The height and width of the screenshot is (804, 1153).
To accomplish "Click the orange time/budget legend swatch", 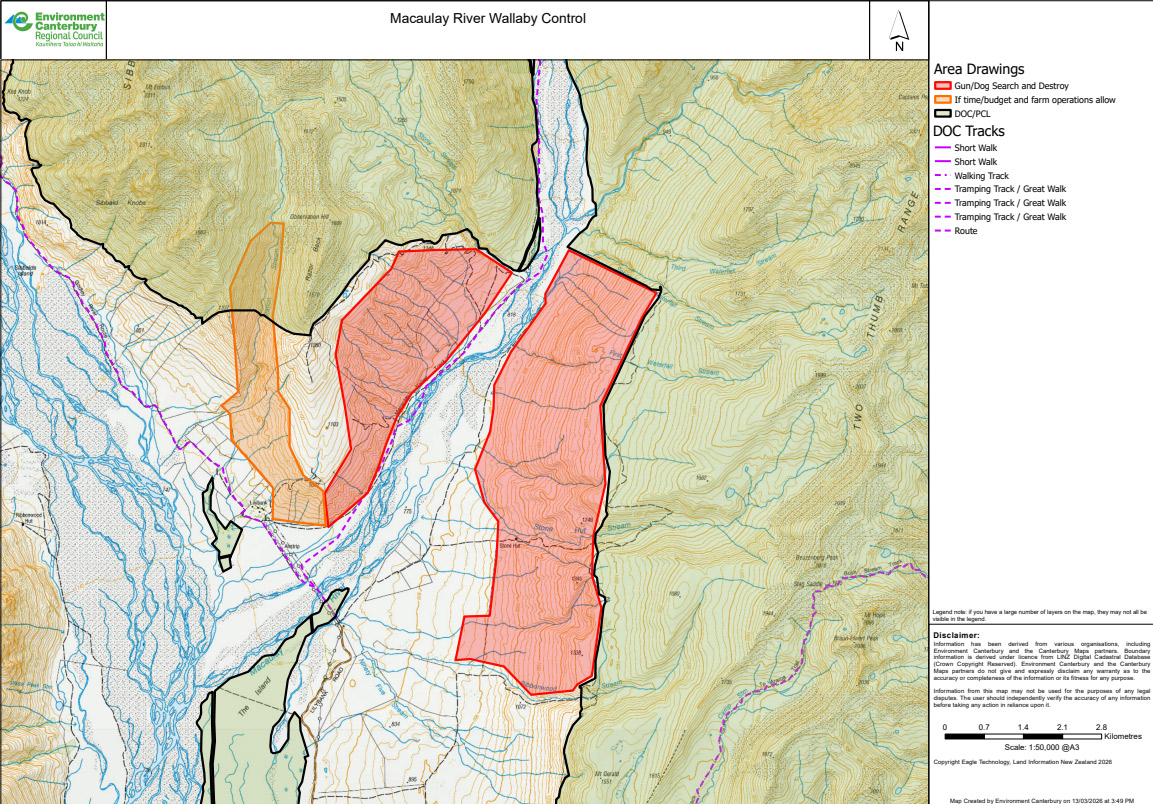I will [x=941, y=100].
